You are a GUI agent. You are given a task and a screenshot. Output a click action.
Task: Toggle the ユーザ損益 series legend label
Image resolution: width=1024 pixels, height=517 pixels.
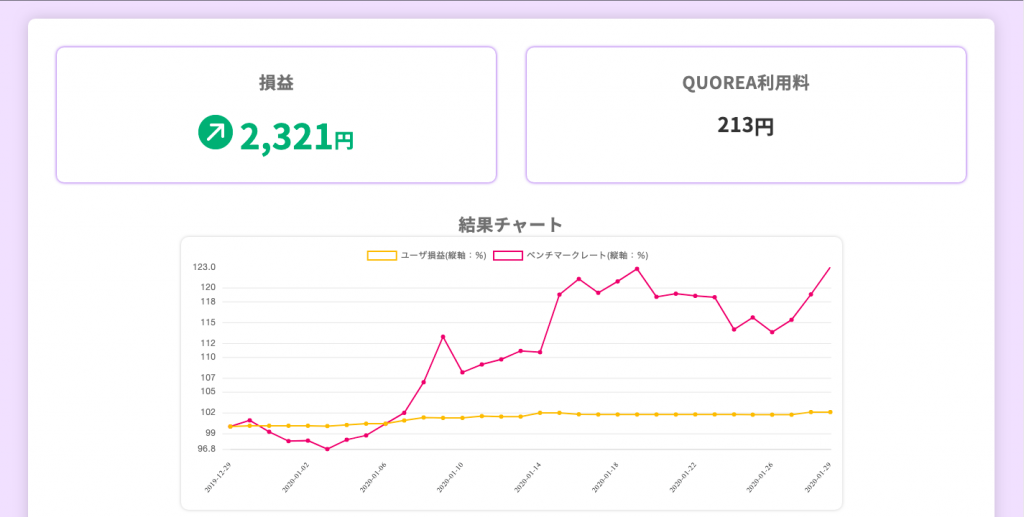coord(443,256)
